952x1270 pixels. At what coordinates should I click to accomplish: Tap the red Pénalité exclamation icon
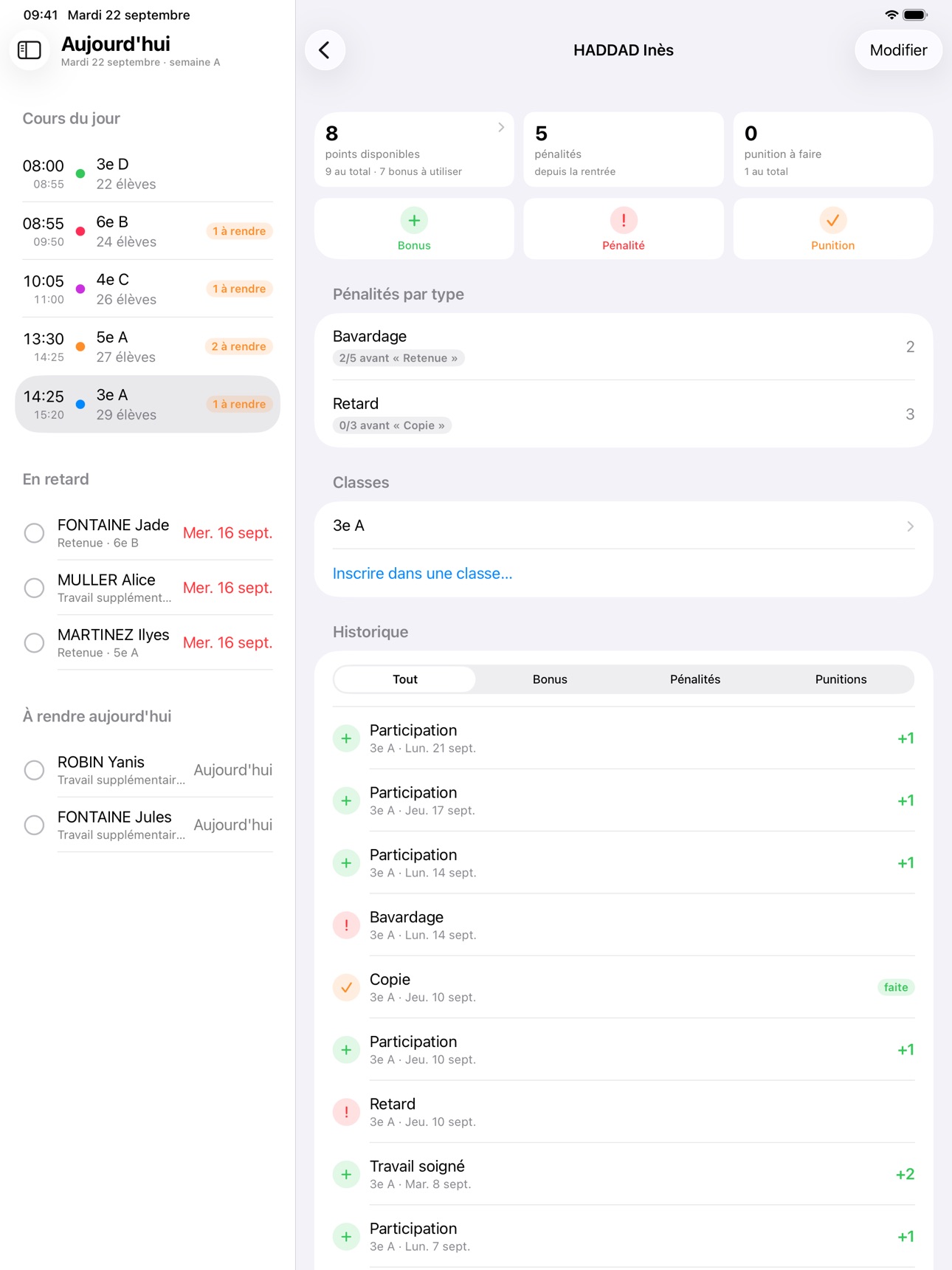pyautogui.click(x=624, y=220)
